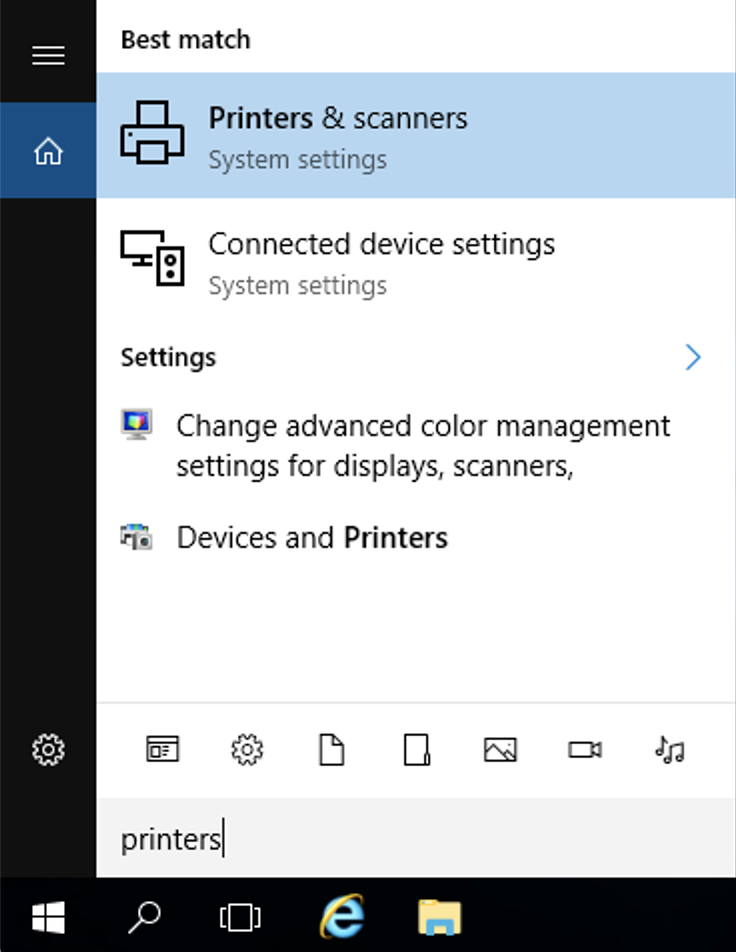Screen dimensions: 736x952
Task: Open Printers & scanners best match
Action: point(416,135)
